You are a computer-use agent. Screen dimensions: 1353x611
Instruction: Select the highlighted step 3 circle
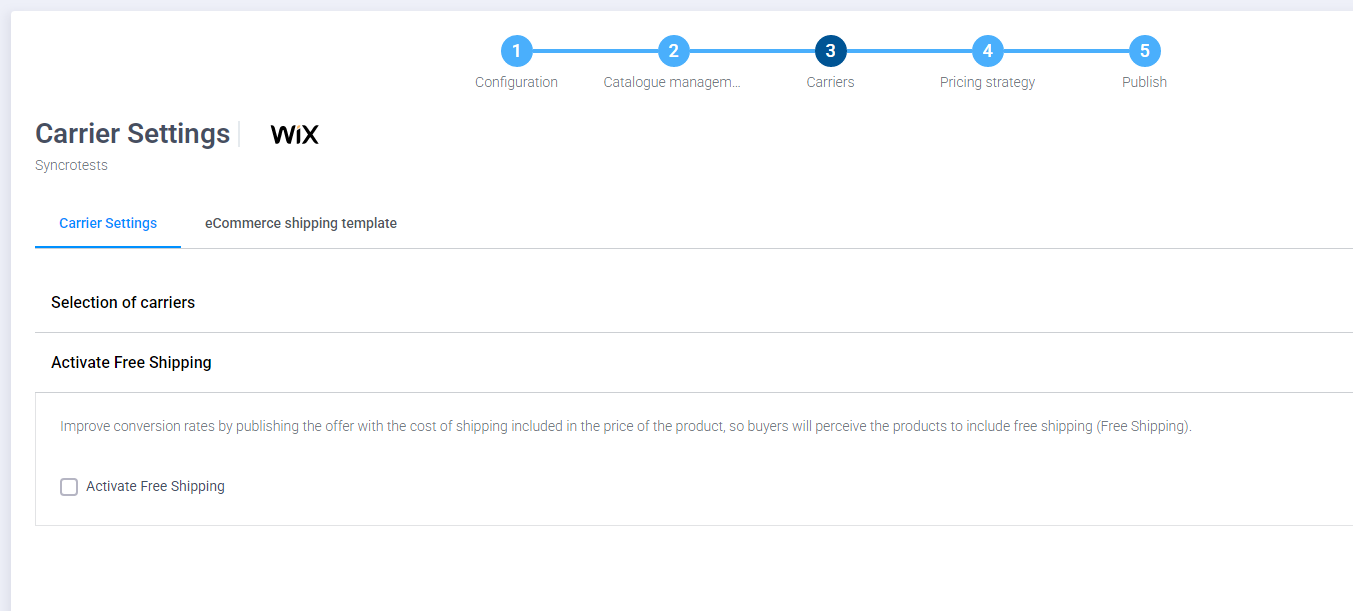click(x=830, y=51)
